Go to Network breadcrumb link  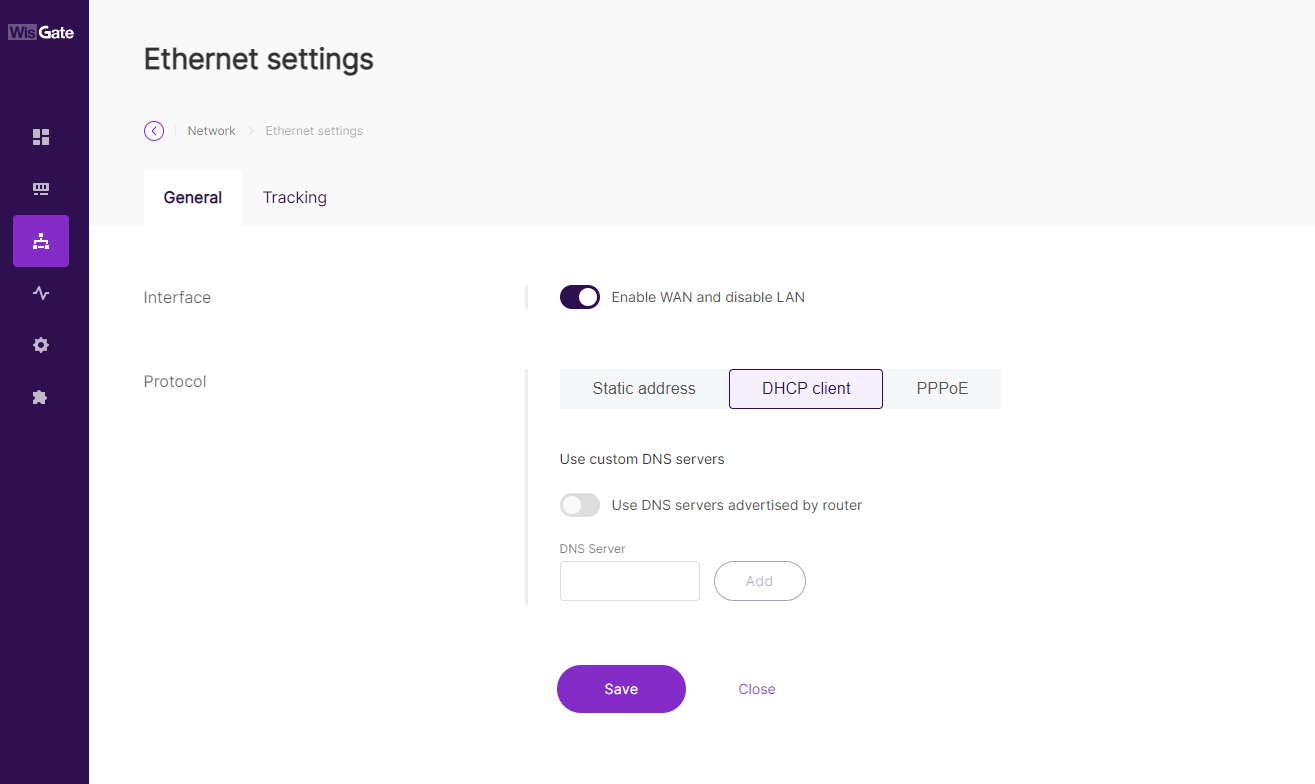coord(212,131)
